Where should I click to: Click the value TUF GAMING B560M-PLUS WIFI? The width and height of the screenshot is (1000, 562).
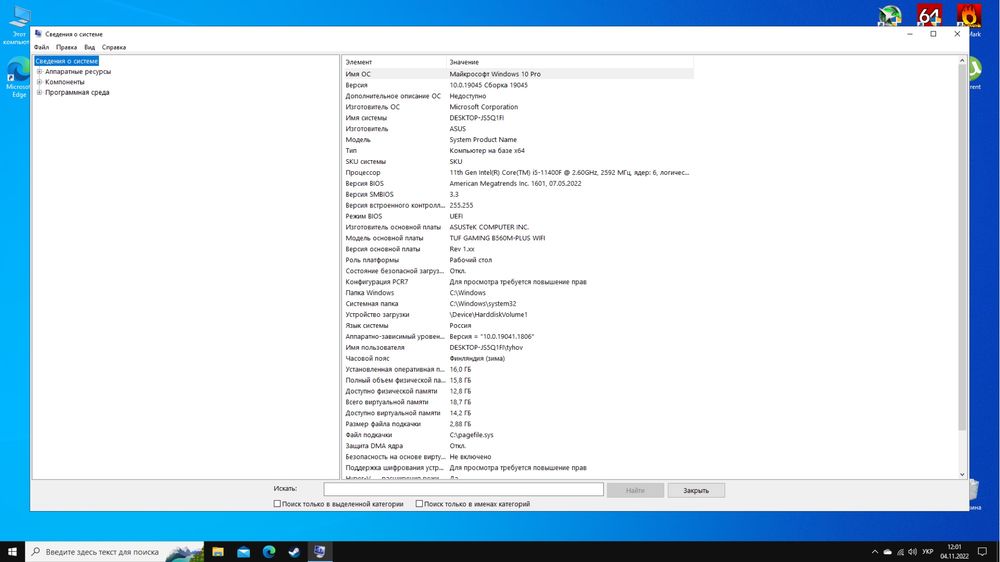[x=497, y=238]
